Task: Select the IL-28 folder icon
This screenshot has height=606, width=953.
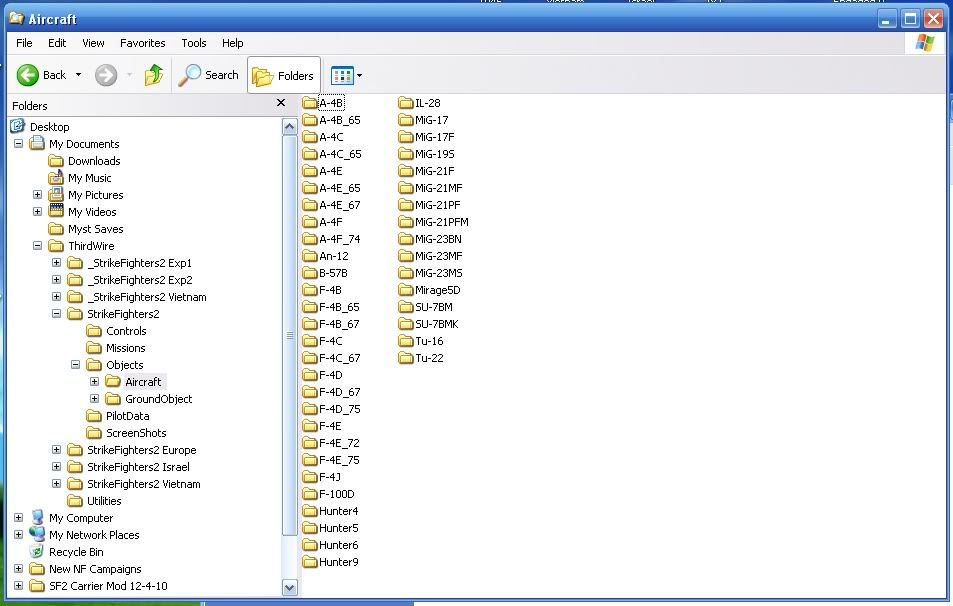Action: coord(406,103)
